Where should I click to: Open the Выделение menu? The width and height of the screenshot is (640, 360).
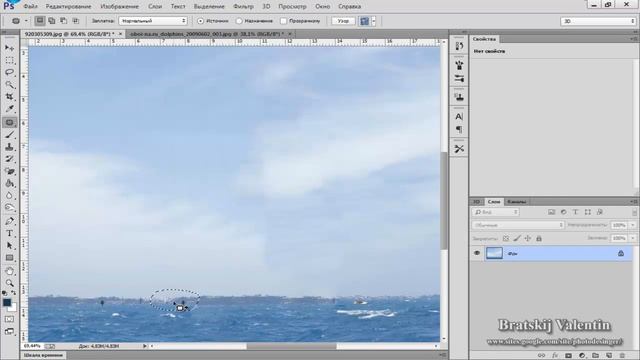209,7
